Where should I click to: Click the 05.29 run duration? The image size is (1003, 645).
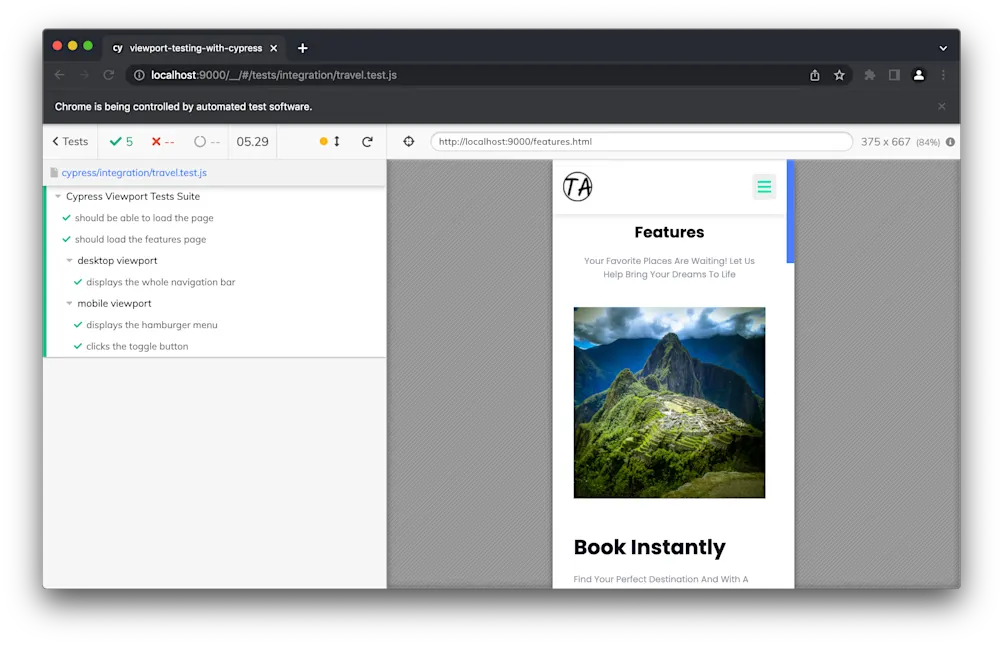coord(252,141)
